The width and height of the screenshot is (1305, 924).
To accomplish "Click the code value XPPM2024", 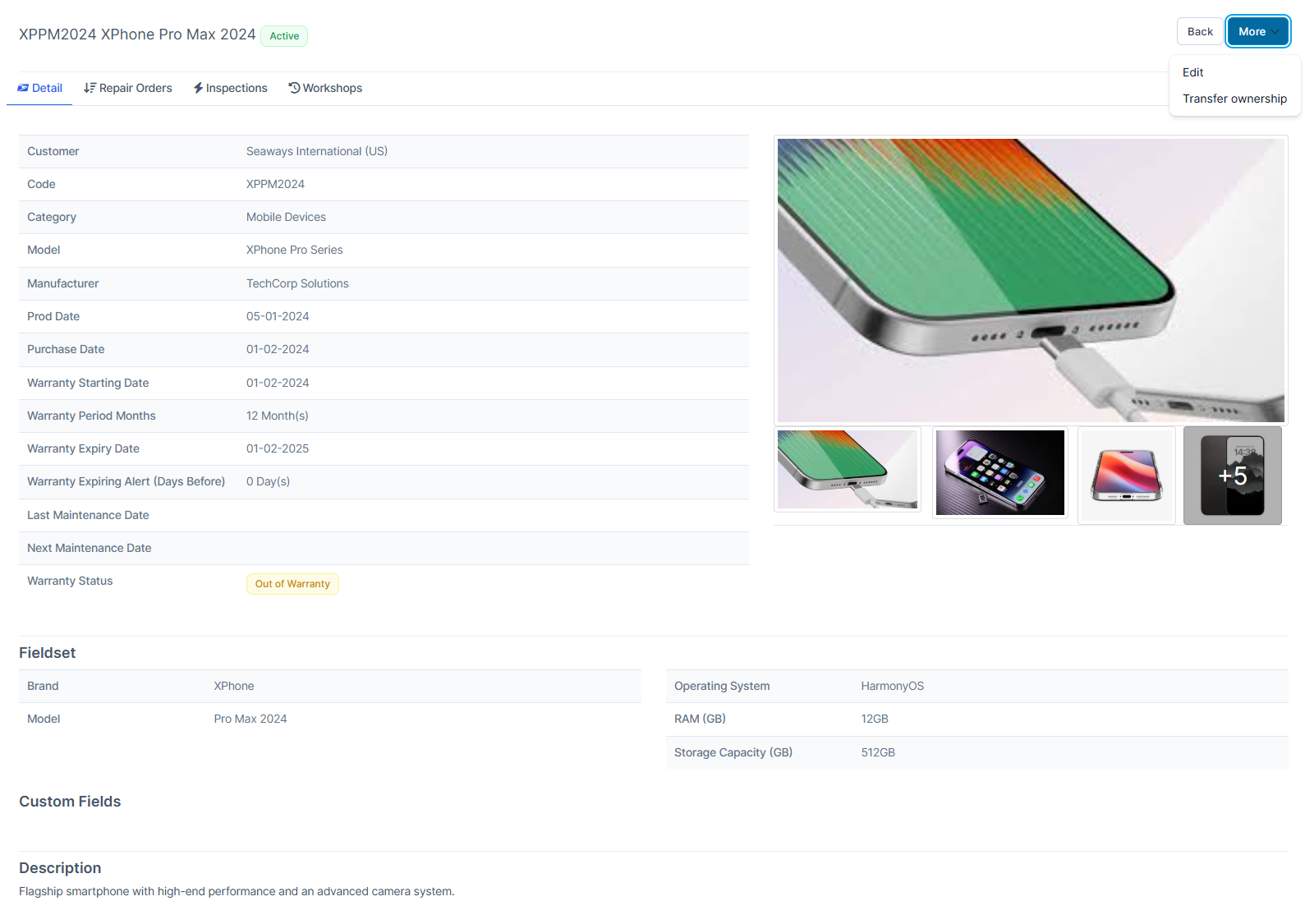I will pos(275,184).
